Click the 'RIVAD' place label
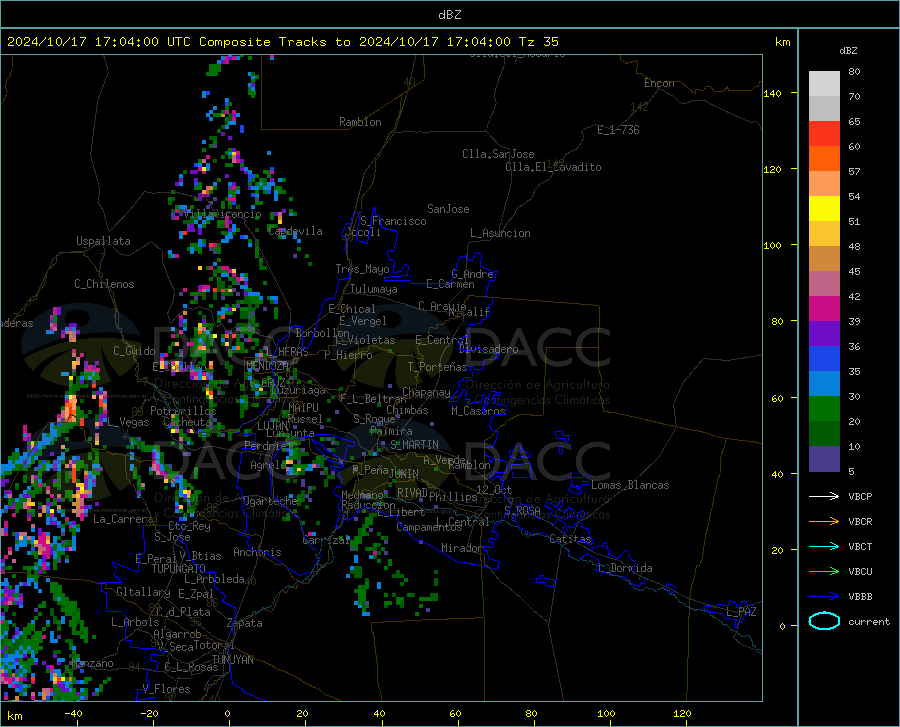Image resolution: width=900 pixels, height=727 pixels. click(412, 493)
